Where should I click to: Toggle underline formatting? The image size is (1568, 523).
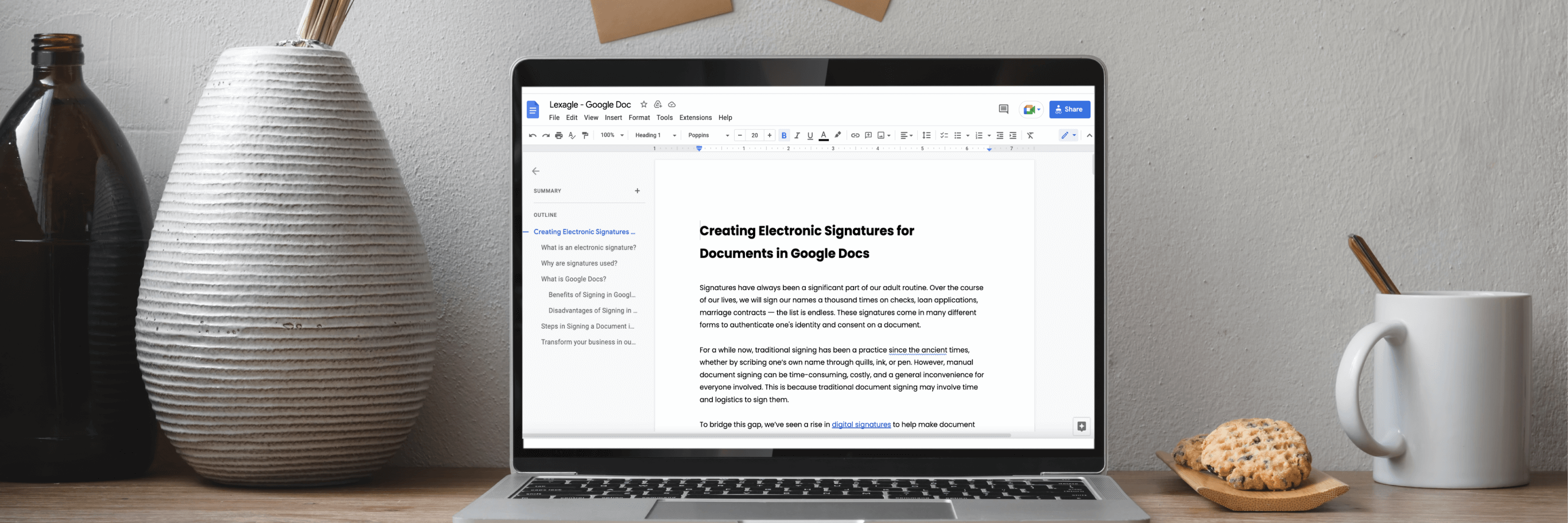tap(810, 135)
